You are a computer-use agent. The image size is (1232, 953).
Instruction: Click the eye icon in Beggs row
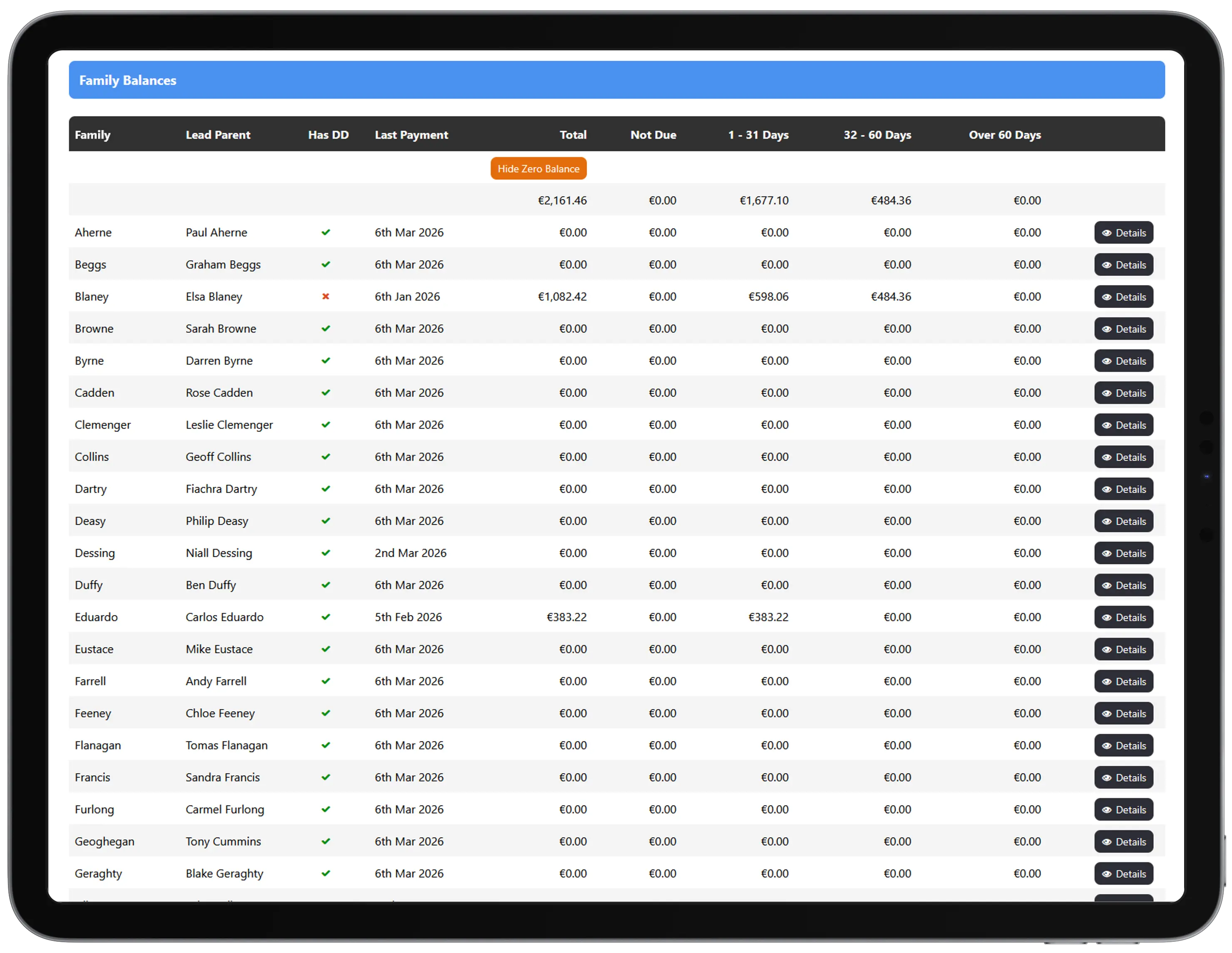(x=1106, y=265)
